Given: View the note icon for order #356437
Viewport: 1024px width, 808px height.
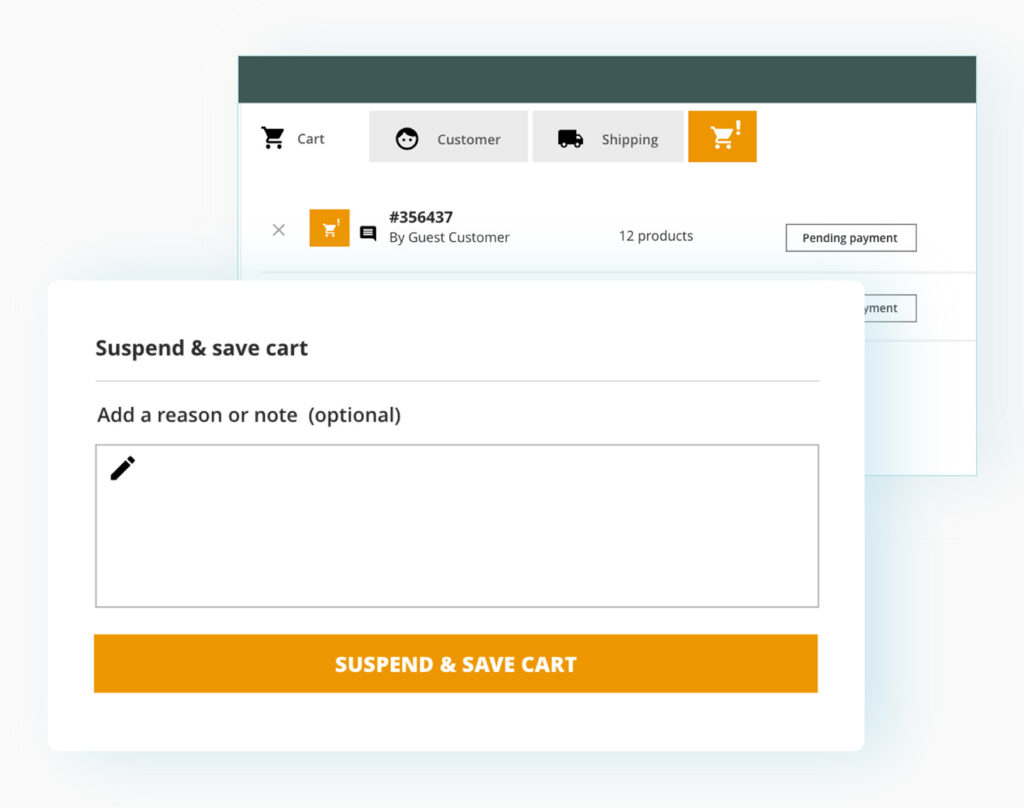Looking at the screenshot, I should pos(368,234).
